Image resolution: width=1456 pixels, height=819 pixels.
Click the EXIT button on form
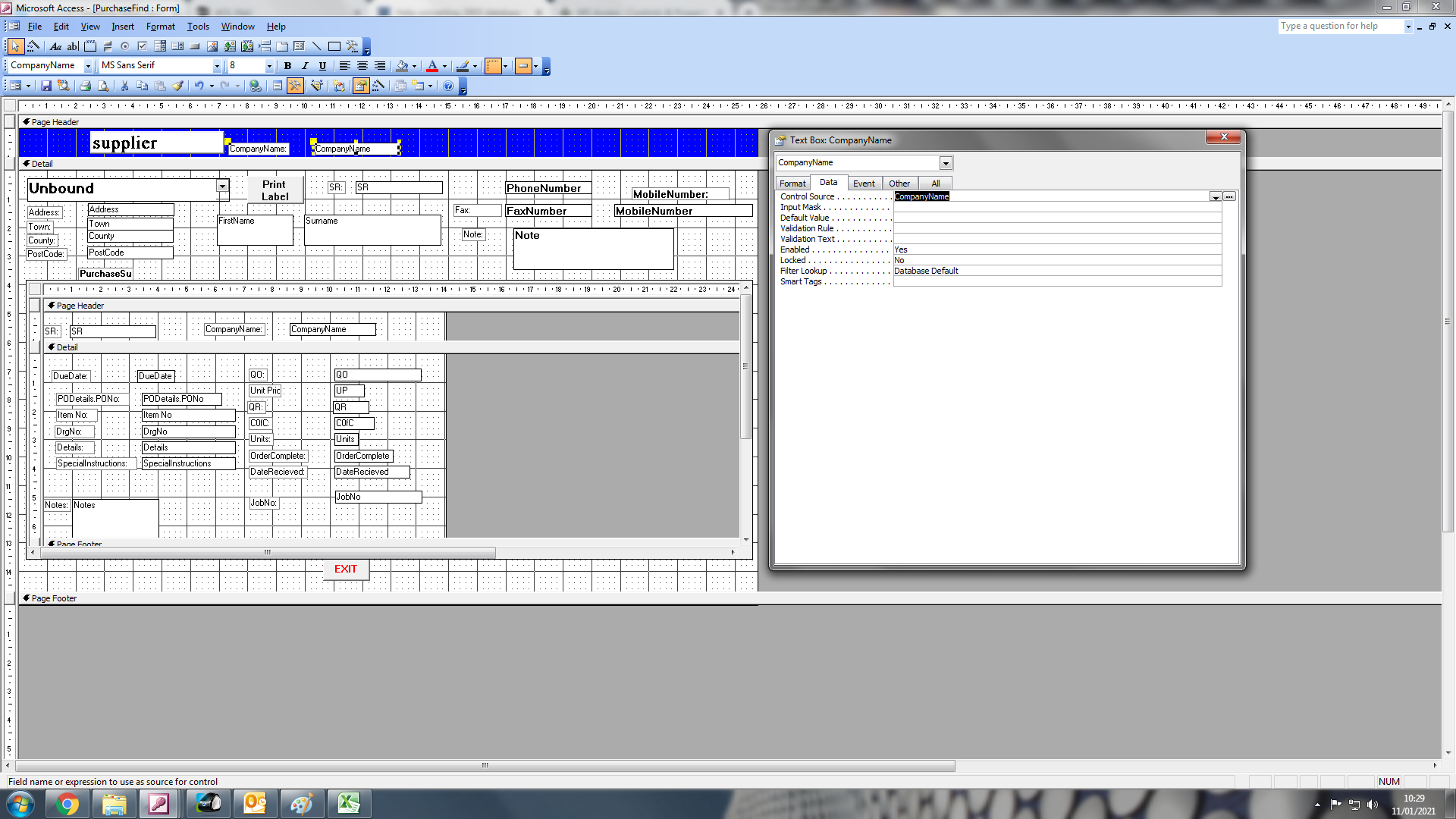346,570
